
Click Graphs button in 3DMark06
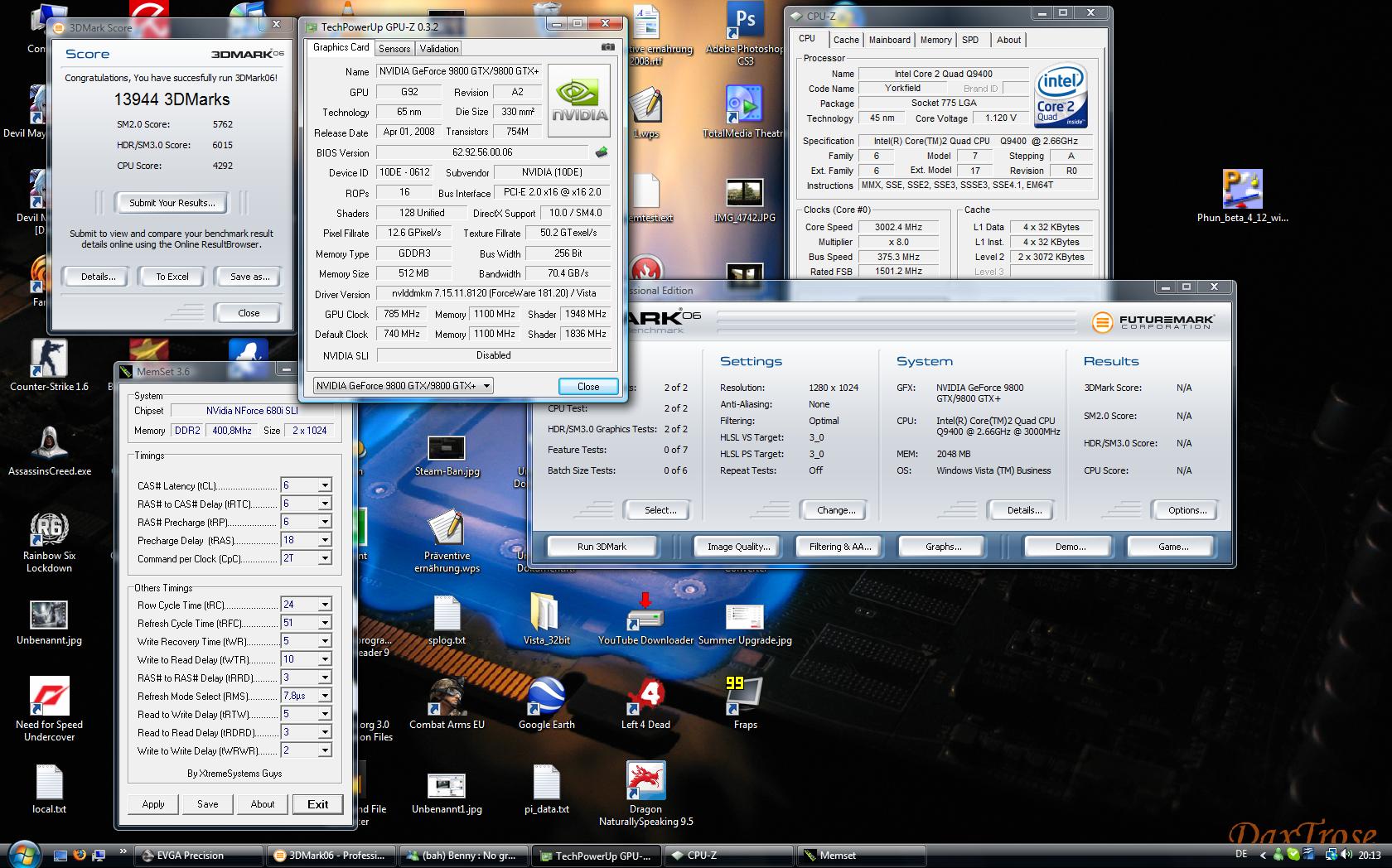943,547
